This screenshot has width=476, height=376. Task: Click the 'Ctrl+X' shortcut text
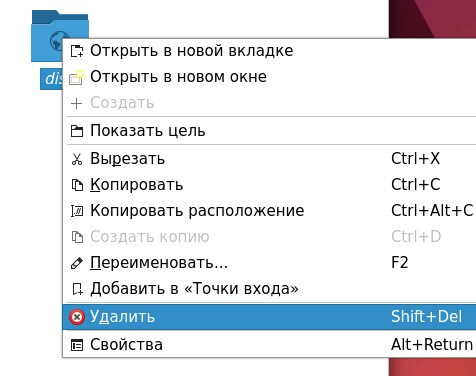click(x=415, y=159)
